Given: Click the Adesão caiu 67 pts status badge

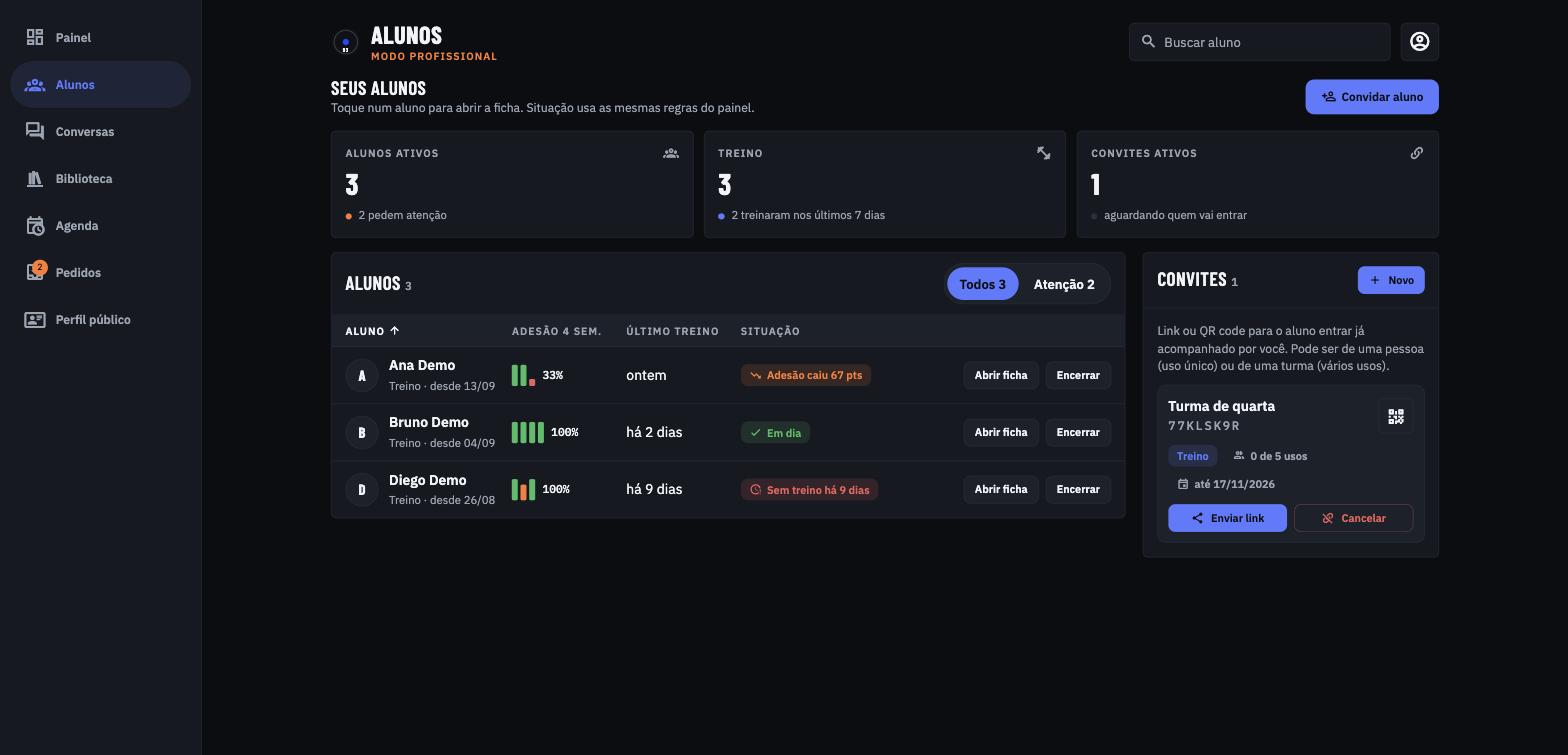Looking at the screenshot, I should pyautogui.click(x=806, y=375).
